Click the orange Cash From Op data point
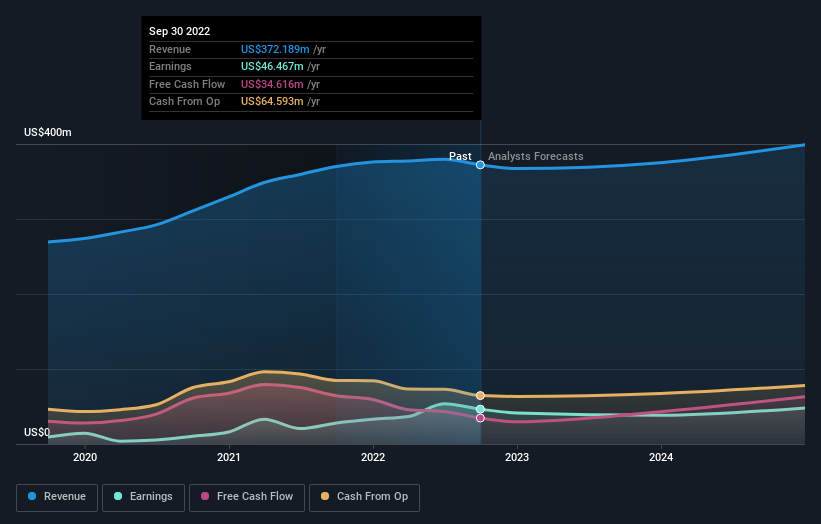The image size is (821, 524). click(480, 396)
